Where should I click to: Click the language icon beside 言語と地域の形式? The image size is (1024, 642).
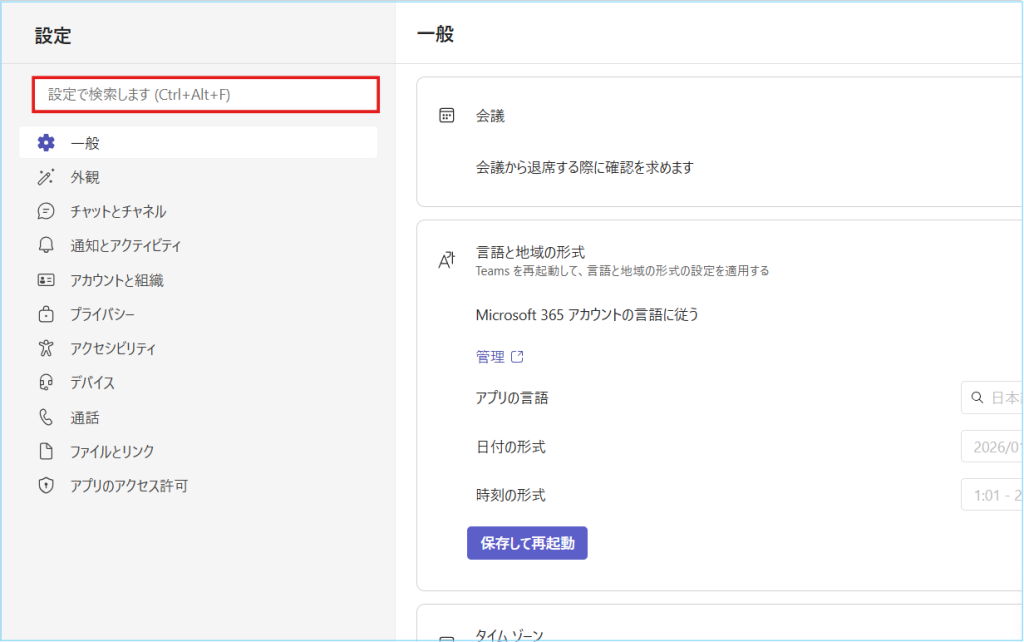click(447, 260)
